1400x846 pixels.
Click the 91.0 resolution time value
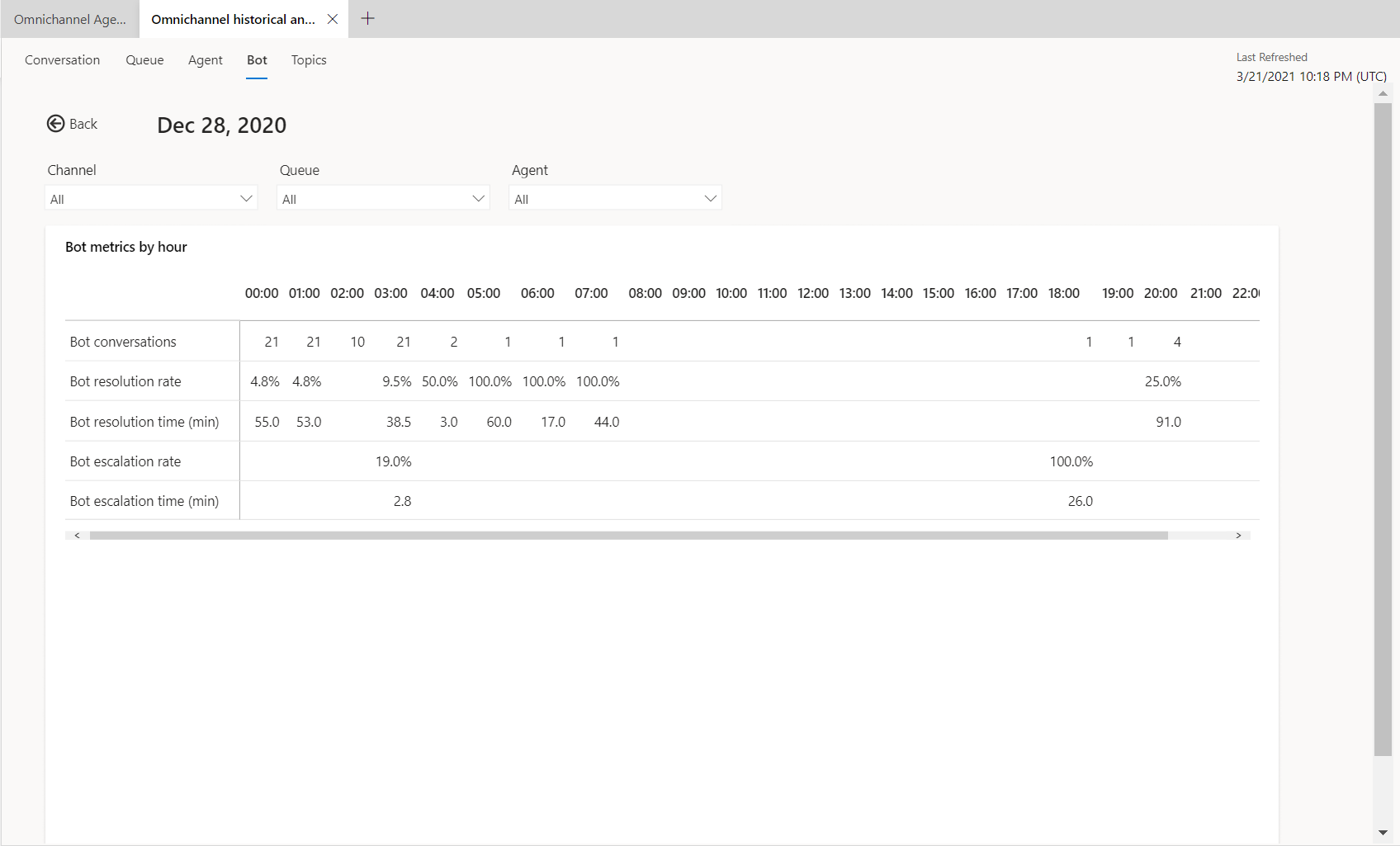1169,422
